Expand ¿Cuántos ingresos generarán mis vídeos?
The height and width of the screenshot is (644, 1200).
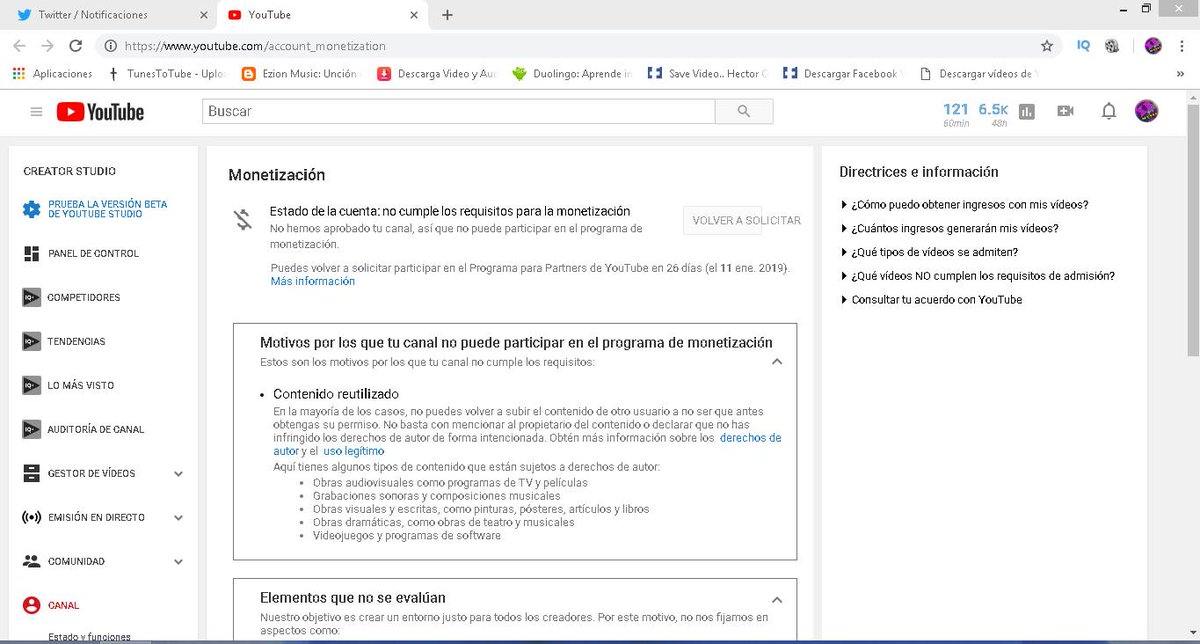pyautogui.click(x=950, y=229)
